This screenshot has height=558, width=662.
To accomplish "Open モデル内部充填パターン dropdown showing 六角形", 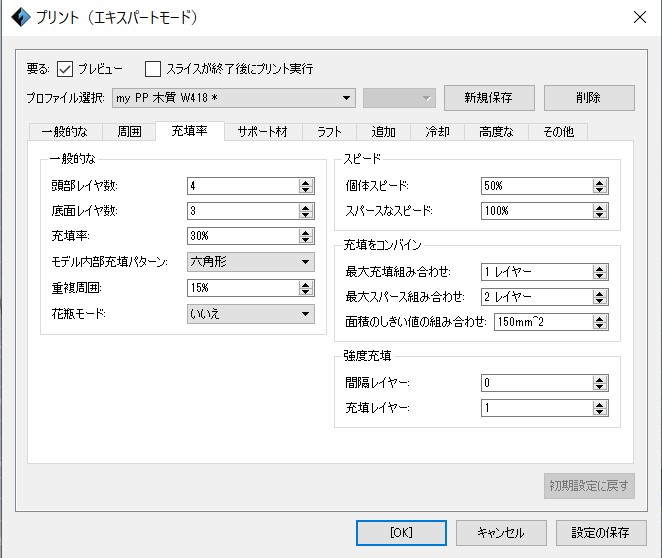I will (251, 262).
